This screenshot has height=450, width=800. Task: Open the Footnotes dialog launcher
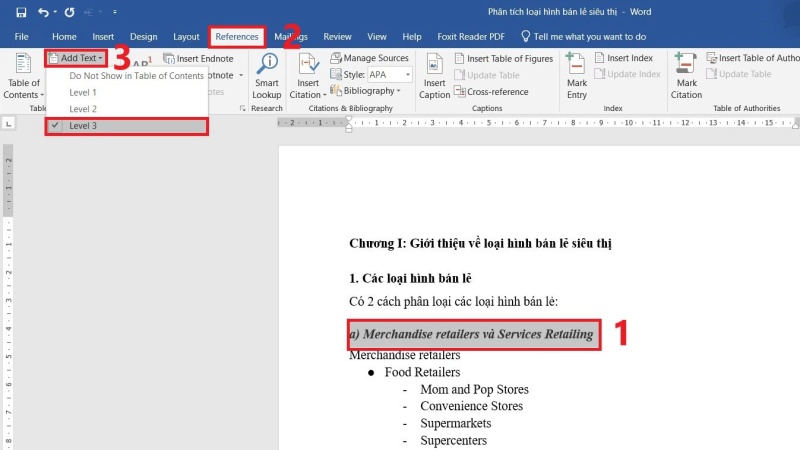[x=242, y=108]
